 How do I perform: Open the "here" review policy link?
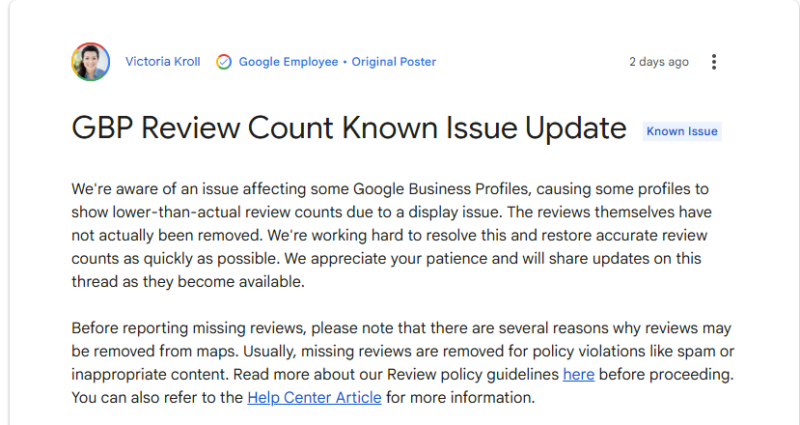578,375
